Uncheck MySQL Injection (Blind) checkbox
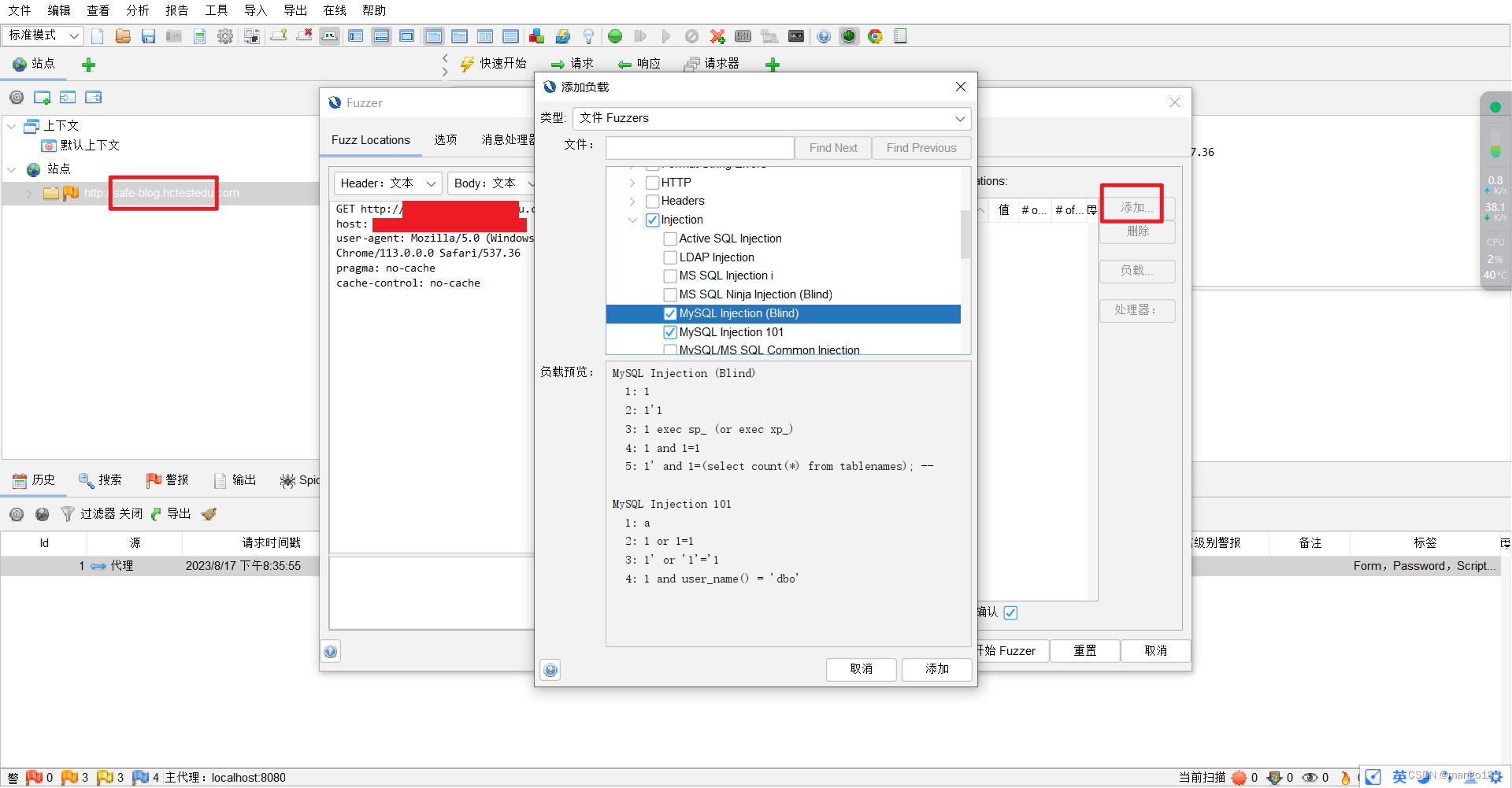1512x788 pixels. tap(670, 313)
